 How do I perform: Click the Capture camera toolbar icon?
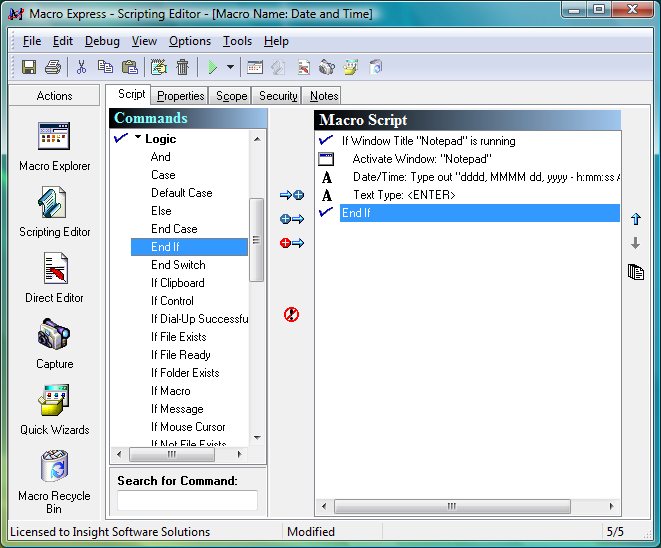327,67
